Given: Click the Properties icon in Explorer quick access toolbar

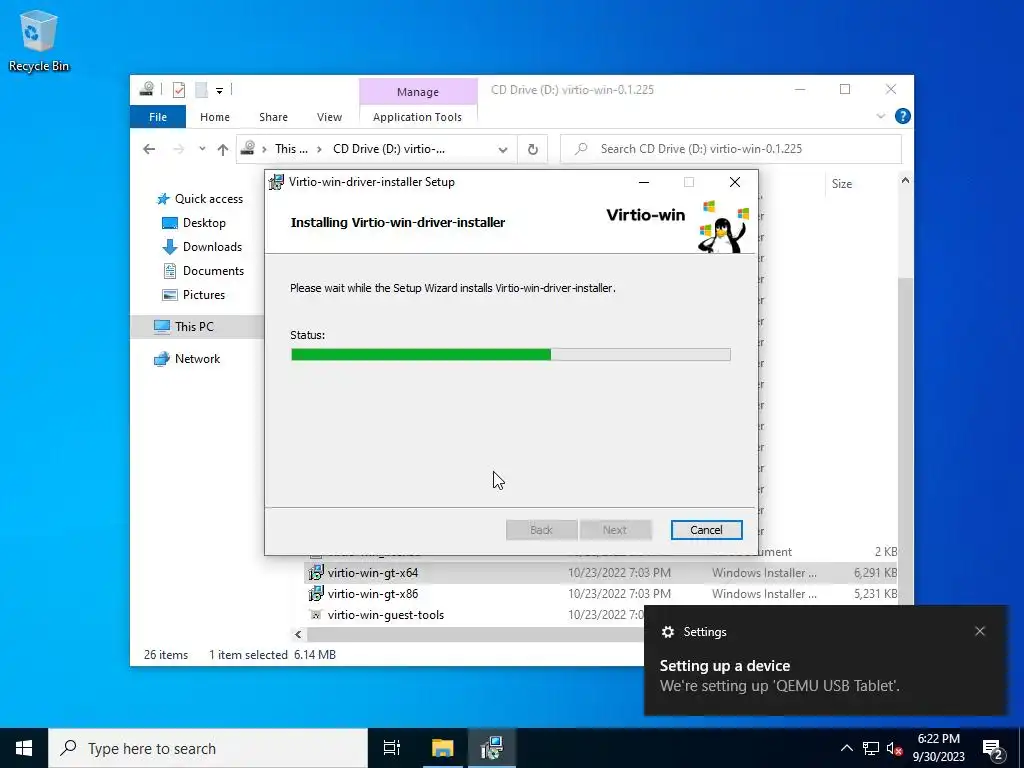Looking at the screenshot, I should (x=179, y=90).
